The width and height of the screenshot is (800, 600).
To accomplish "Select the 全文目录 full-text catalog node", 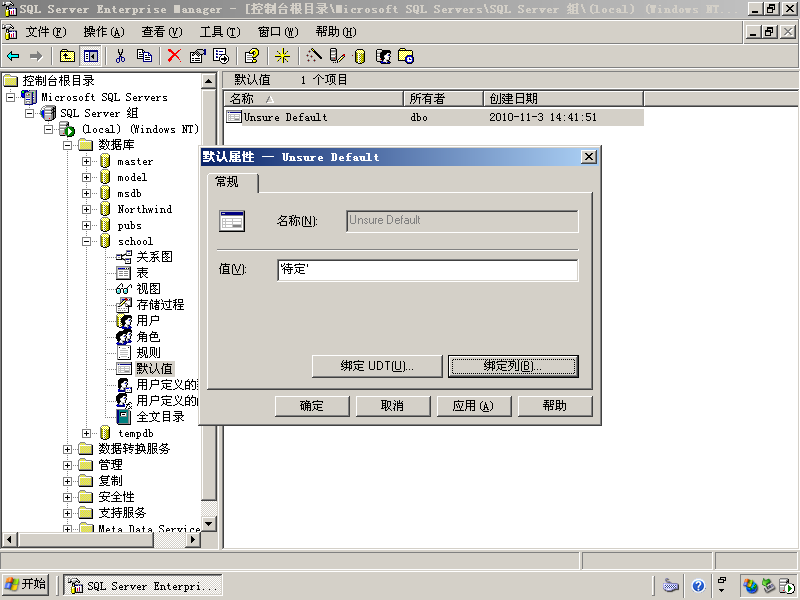I will [160, 417].
